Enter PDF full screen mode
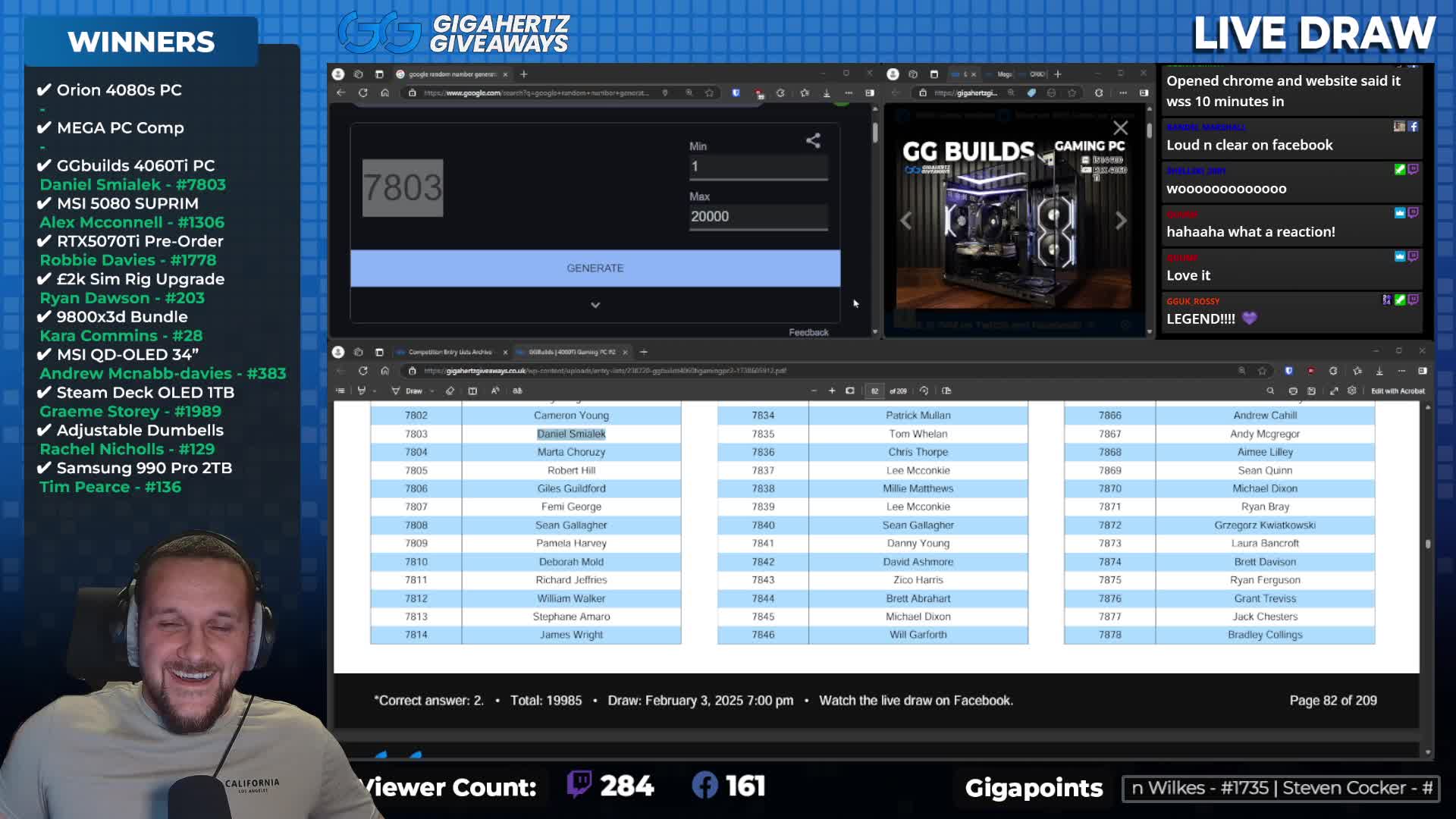1456x819 pixels. coord(1334,391)
